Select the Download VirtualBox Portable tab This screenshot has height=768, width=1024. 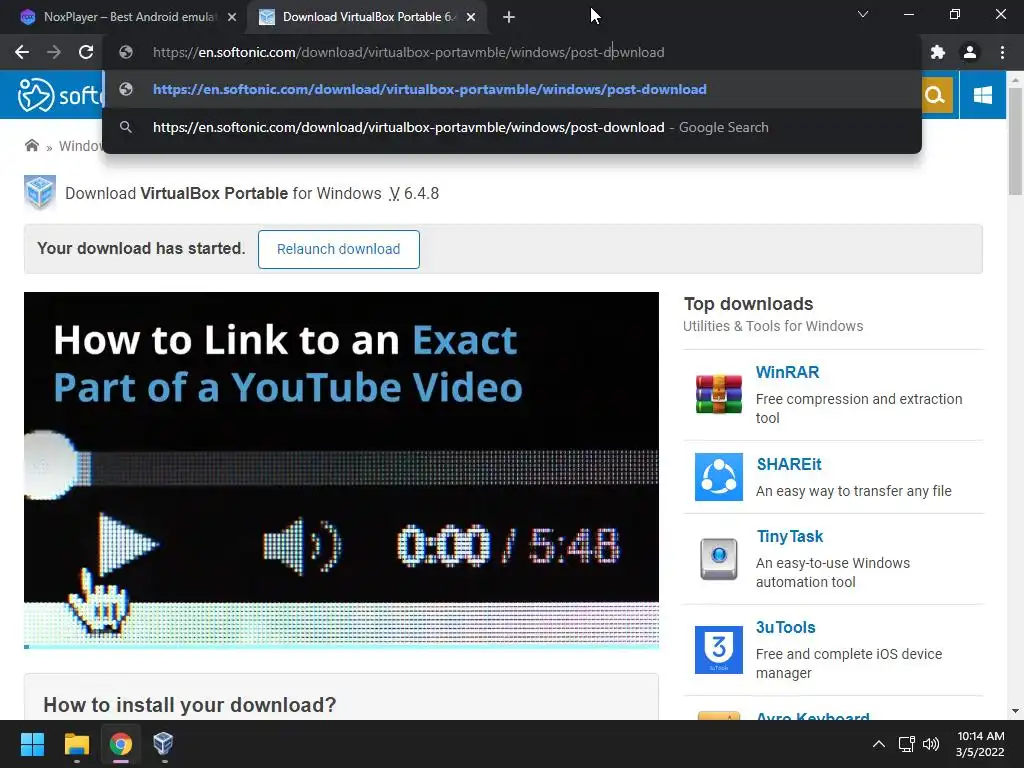point(366,17)
